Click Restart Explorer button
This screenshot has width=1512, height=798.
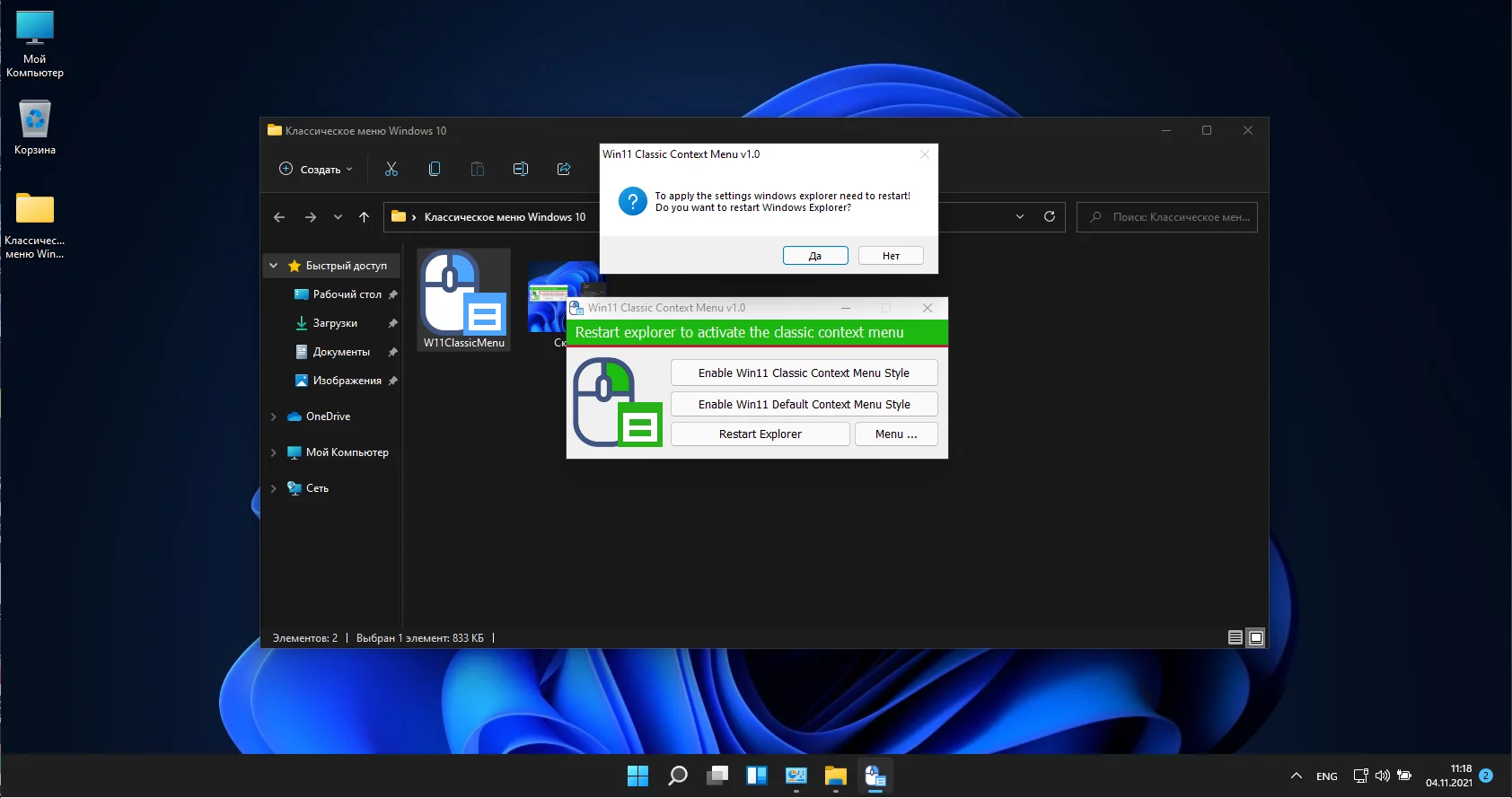[760, 434]
